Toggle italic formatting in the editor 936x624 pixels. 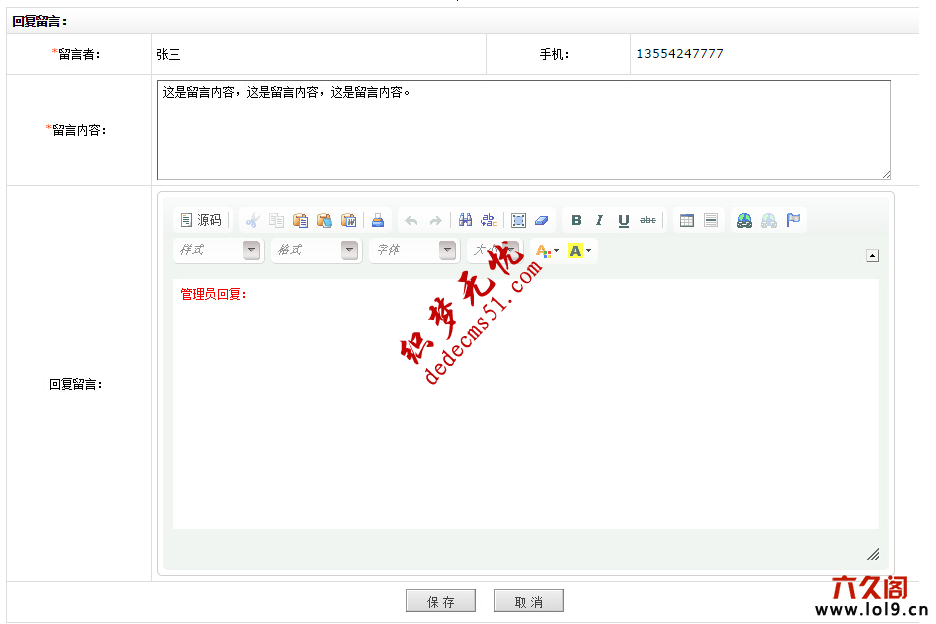point(598,220)
